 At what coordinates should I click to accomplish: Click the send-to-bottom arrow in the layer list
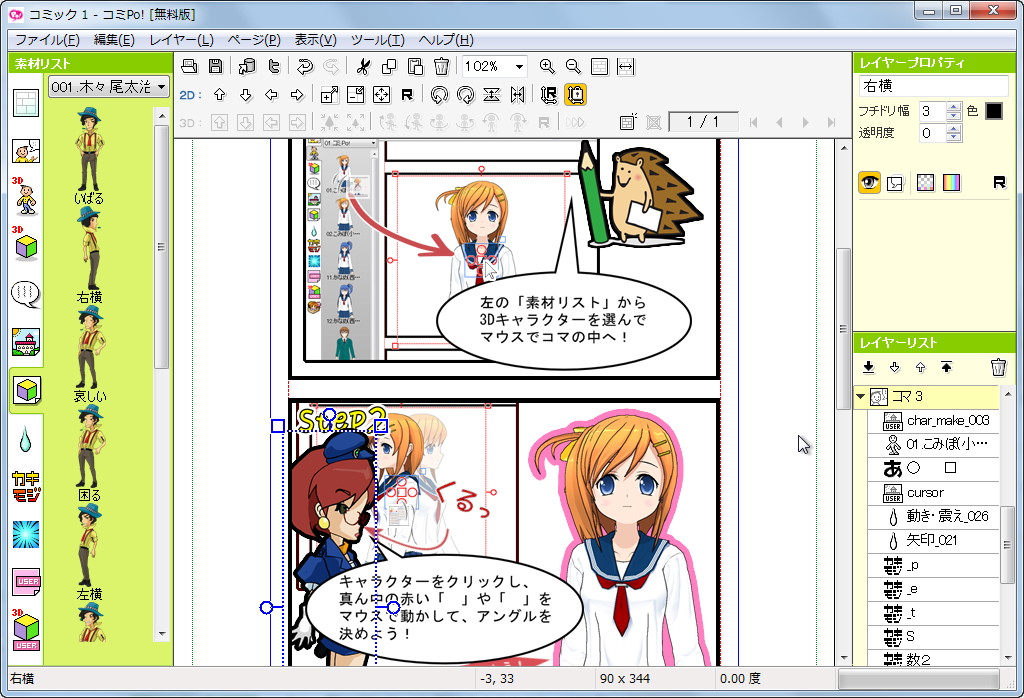(868, 367)
